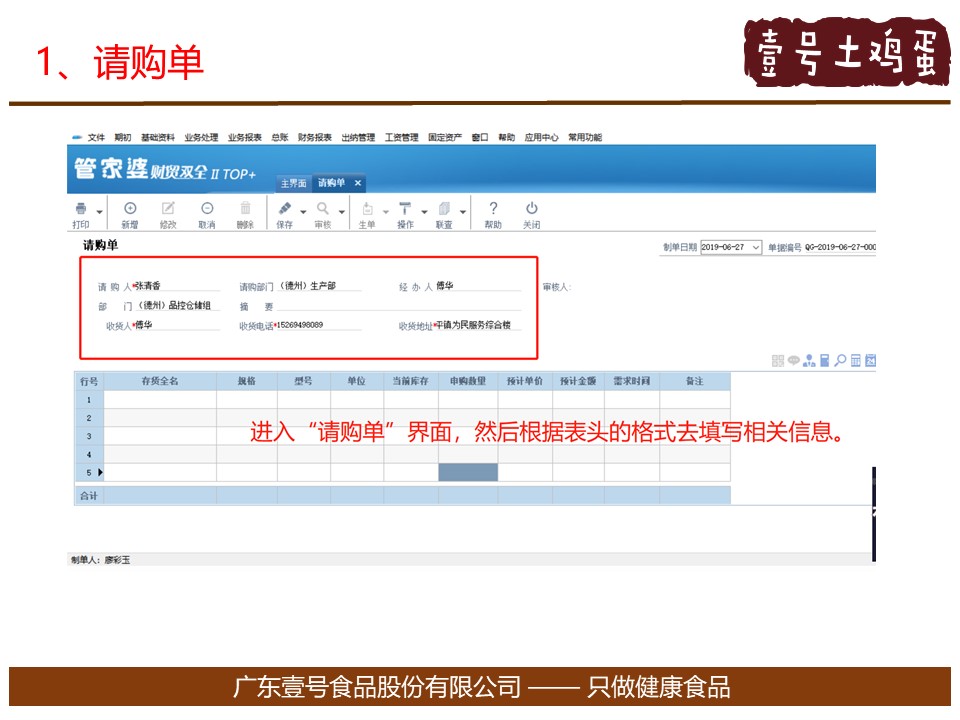960x720 pixels.
Task: Select the 申购数量 cell in row 5
Action: point(468,472)
